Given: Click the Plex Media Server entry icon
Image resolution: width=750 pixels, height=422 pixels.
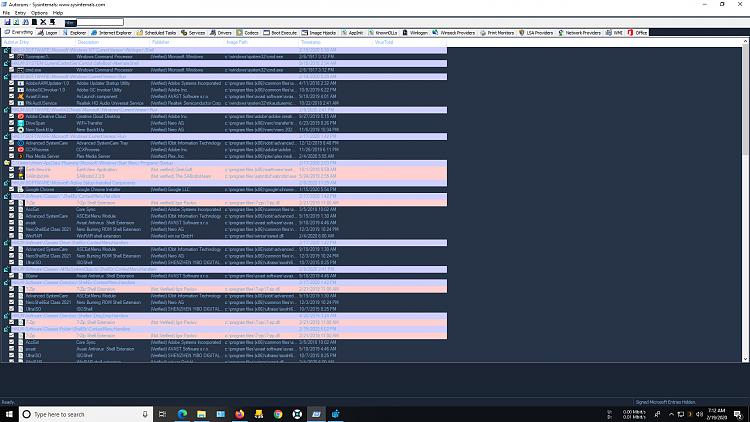Looking at the screenshot, I should [x=21, y=156].
